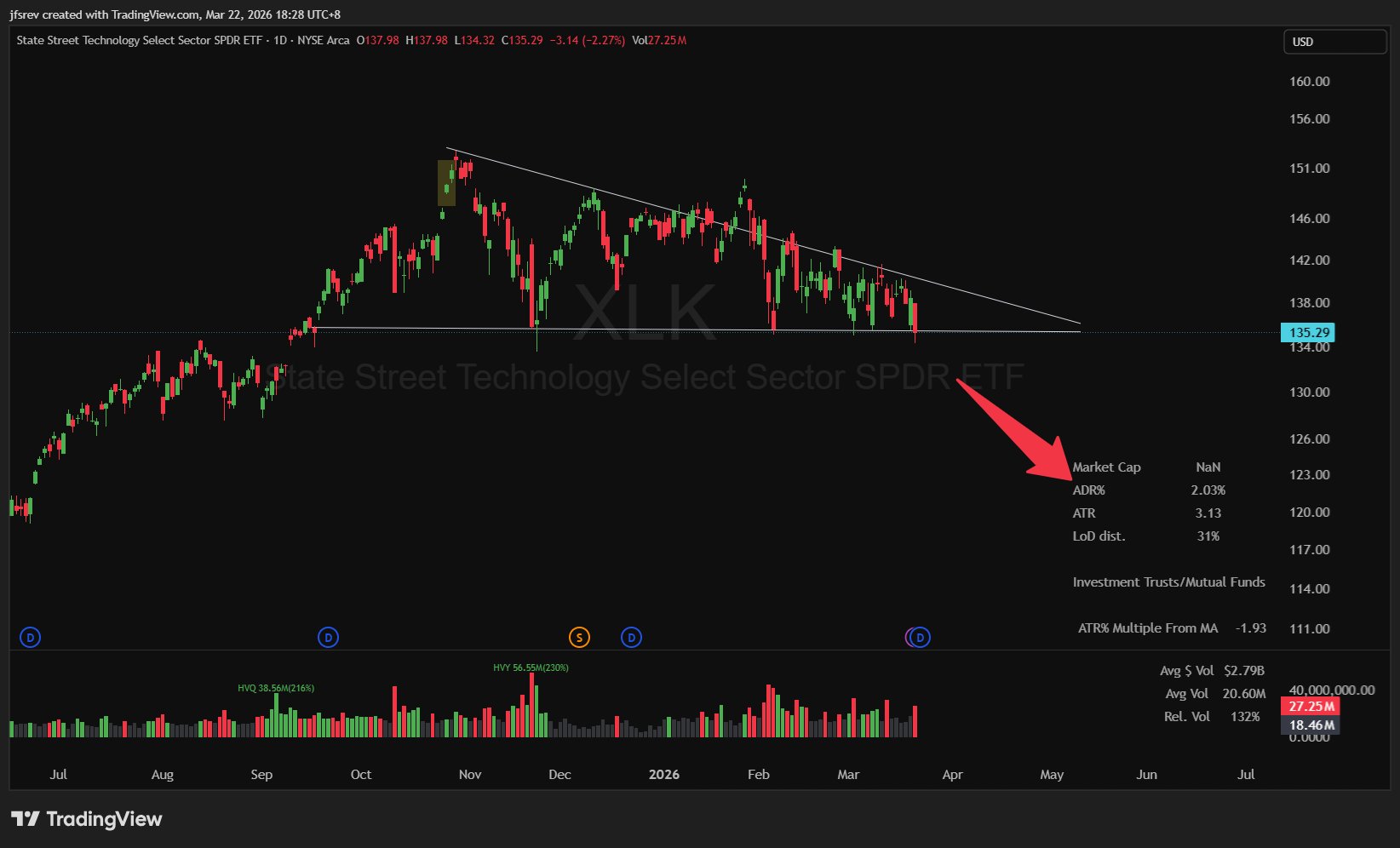
Task: Click the 146.00 price axis label
Action: [1310, 219]
